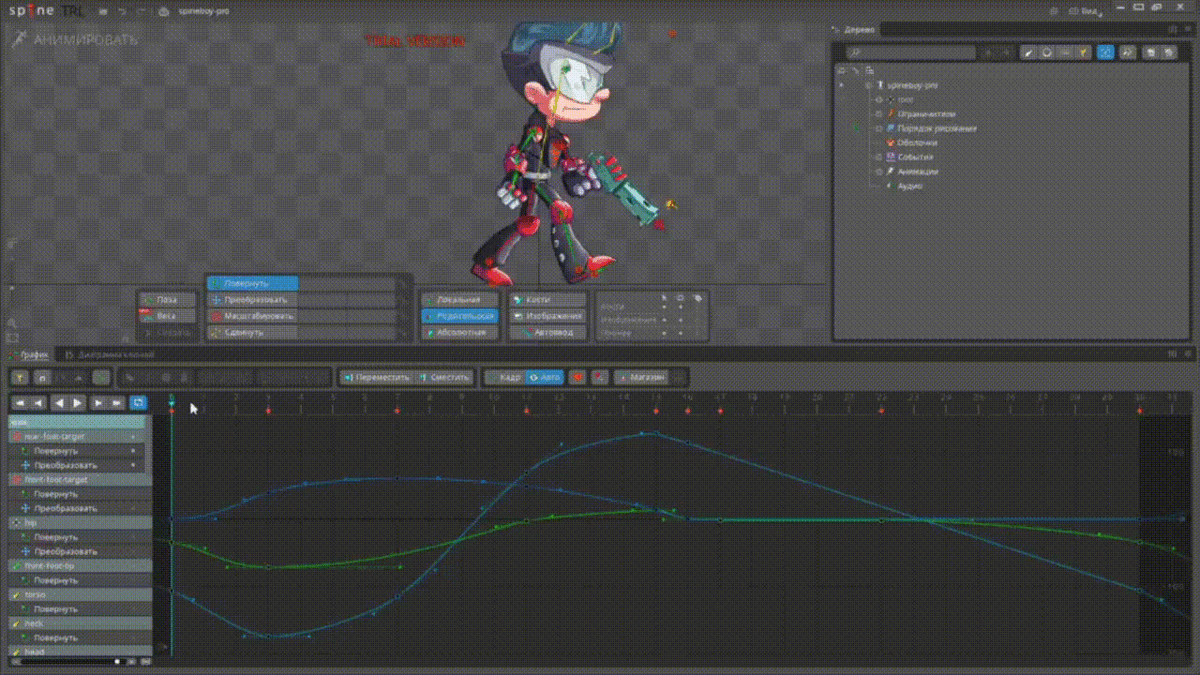Select the Порядок рисования tree item

point(937,128)
